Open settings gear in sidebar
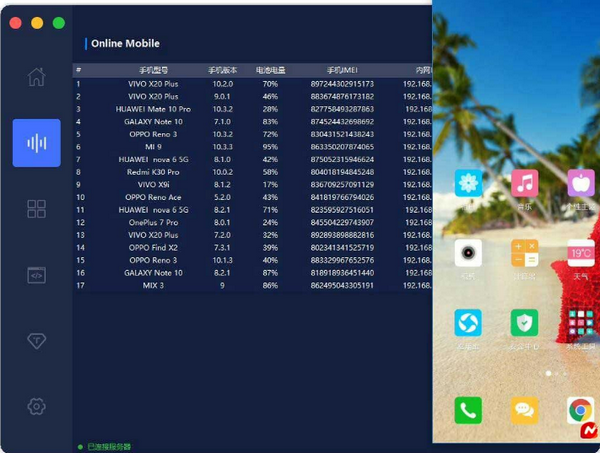Screen dimensions: 600x453 [36, 406]
